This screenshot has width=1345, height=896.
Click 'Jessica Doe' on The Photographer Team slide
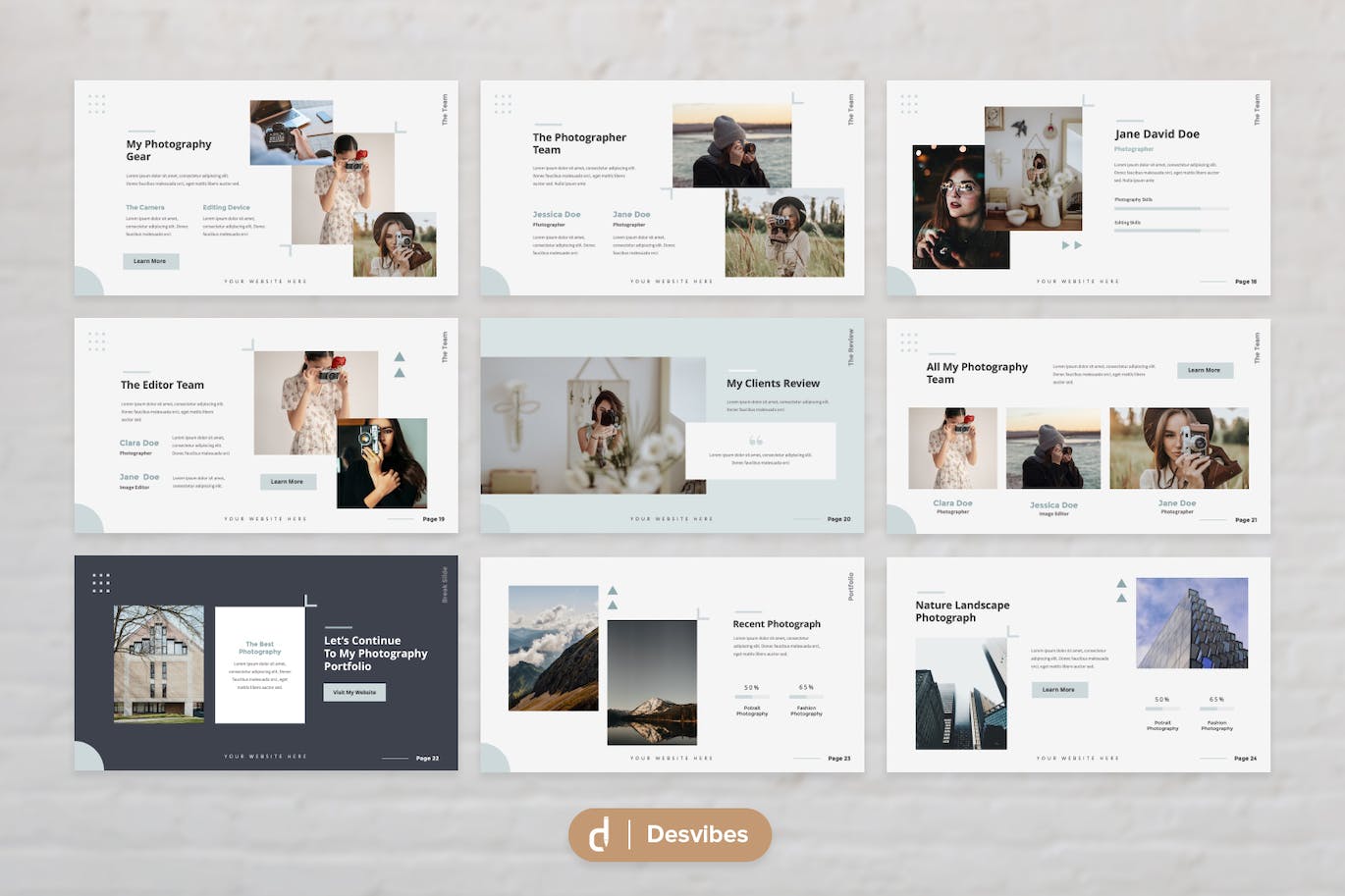click(557, 214)
